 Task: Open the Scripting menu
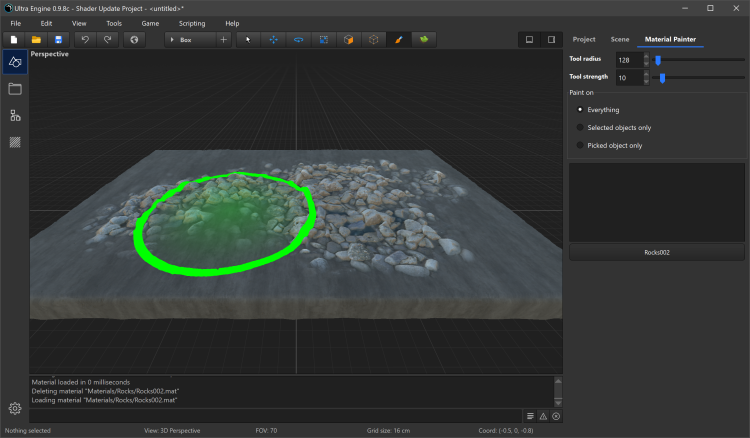(x=192, y=23)
